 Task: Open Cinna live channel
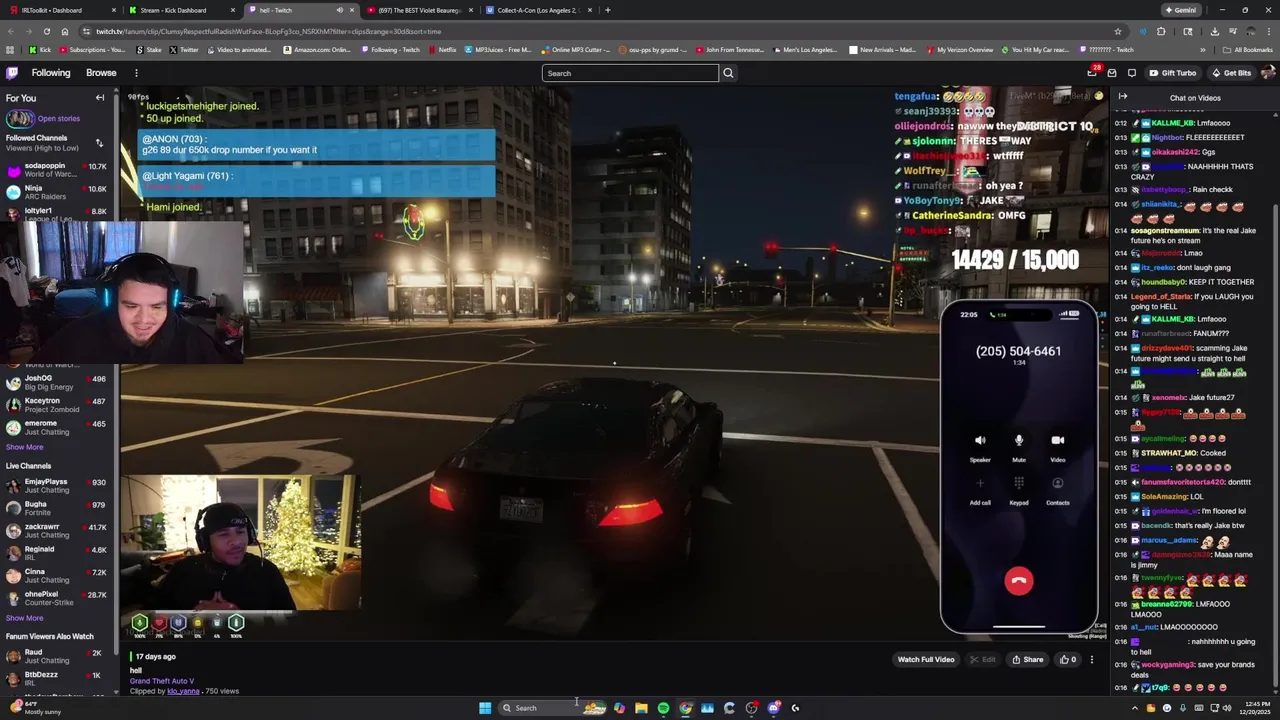(x=57, y=575)
